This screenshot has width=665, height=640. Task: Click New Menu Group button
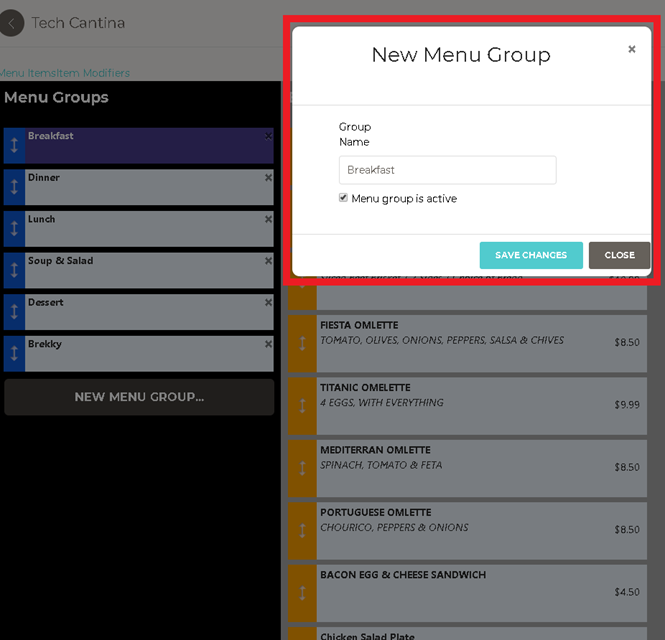tap(139, 397)
